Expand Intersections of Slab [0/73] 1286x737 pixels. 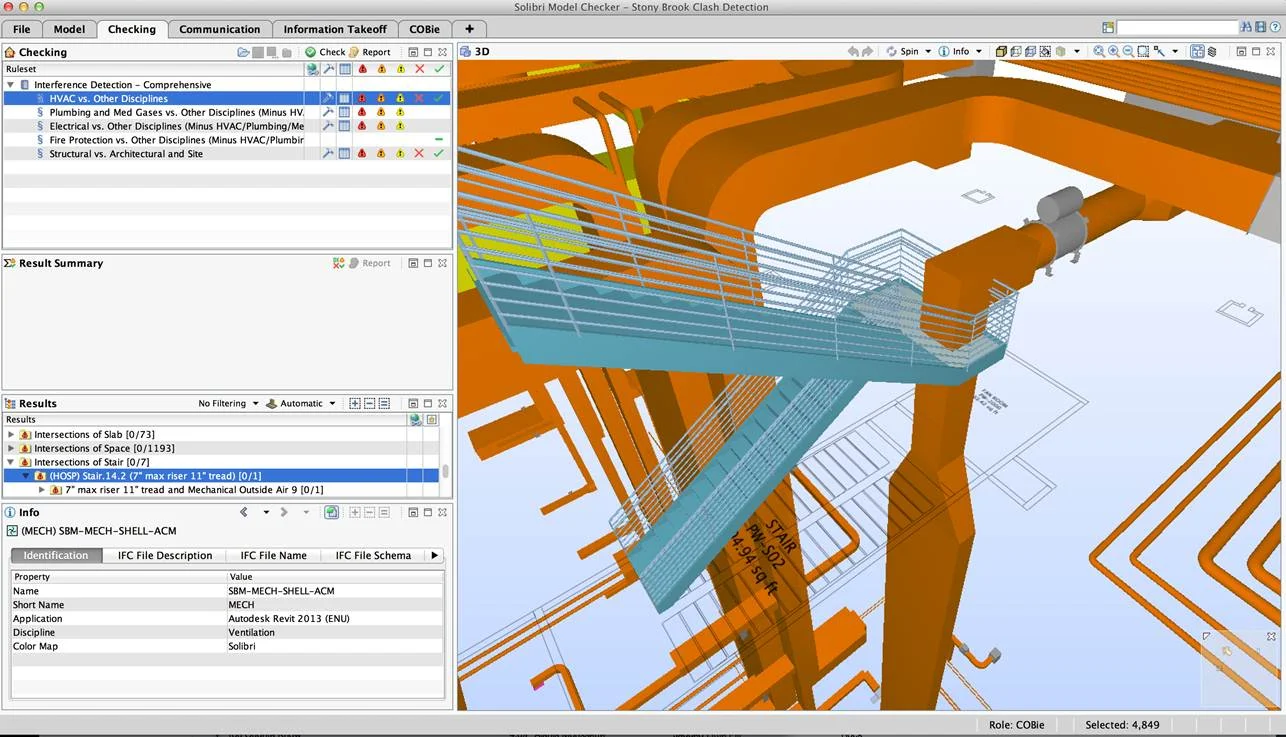[x=11, y=435]
